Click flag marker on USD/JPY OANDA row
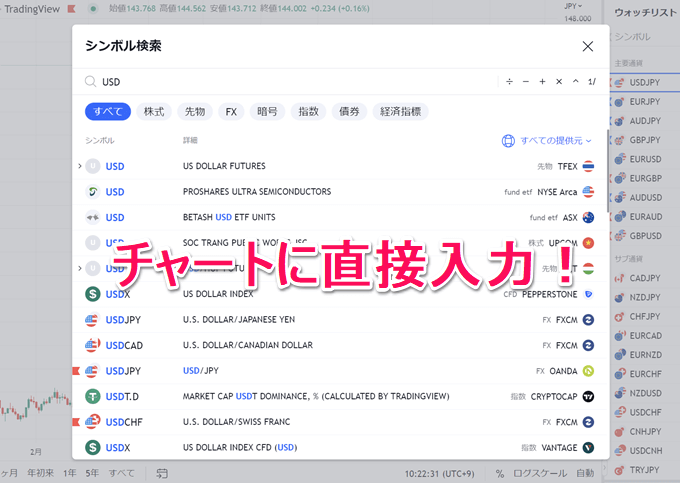The image size is (680, 483). (76, 371)
